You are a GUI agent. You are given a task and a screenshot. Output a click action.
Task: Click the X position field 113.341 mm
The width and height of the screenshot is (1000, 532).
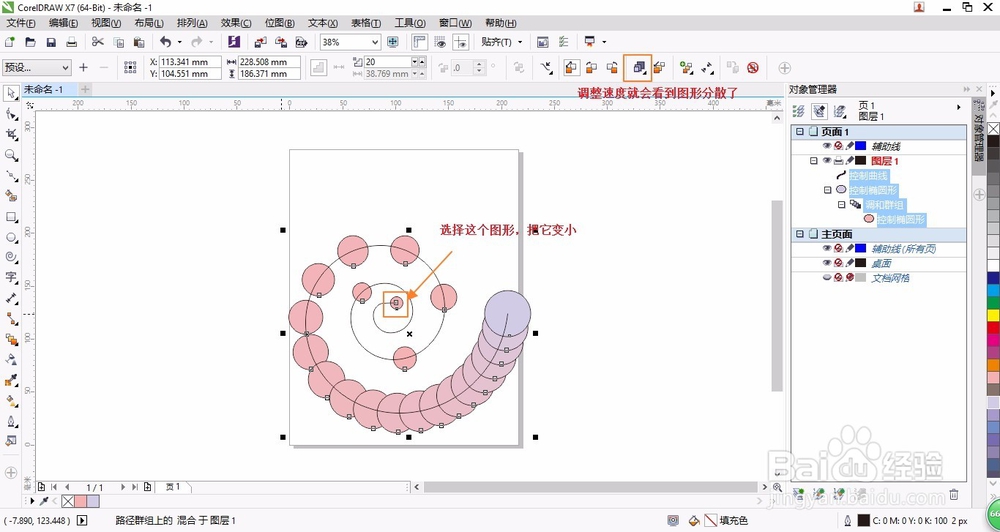190,62
